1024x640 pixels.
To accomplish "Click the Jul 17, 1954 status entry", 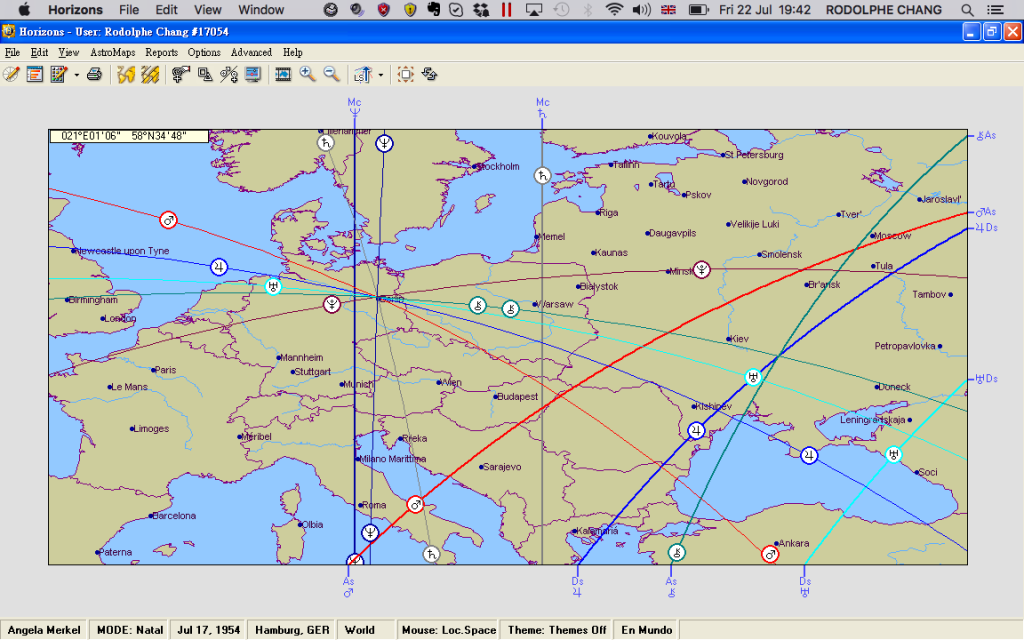I will click(208, 630).
